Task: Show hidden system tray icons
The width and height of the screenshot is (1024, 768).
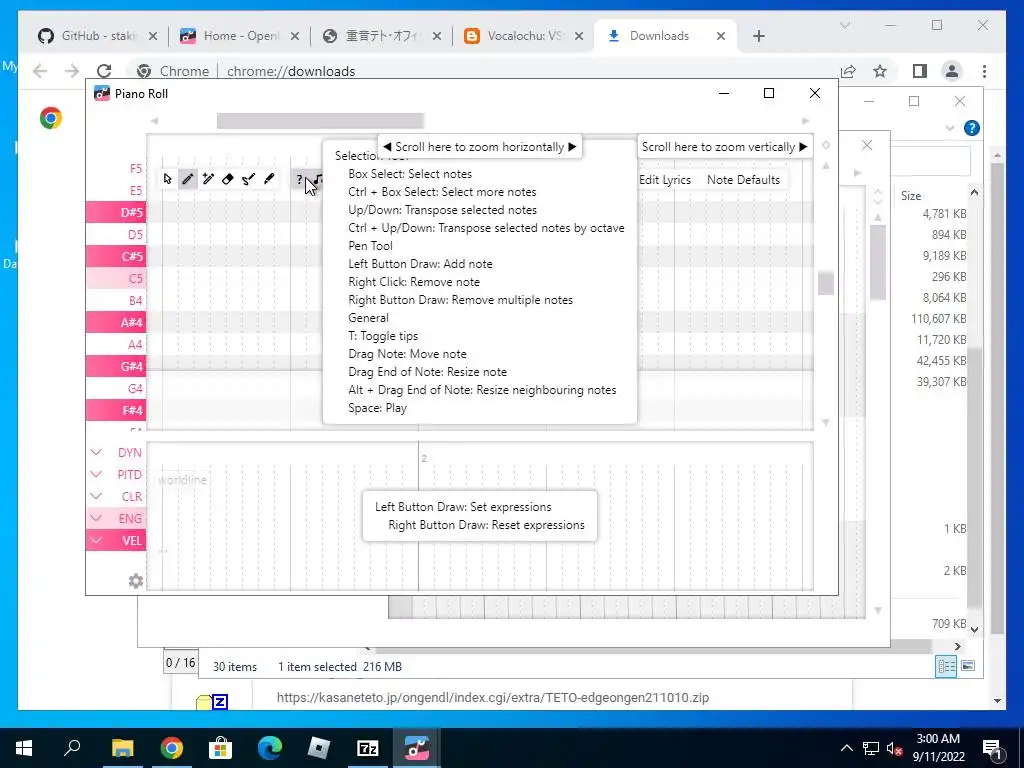Action: [x=846, y=748]
